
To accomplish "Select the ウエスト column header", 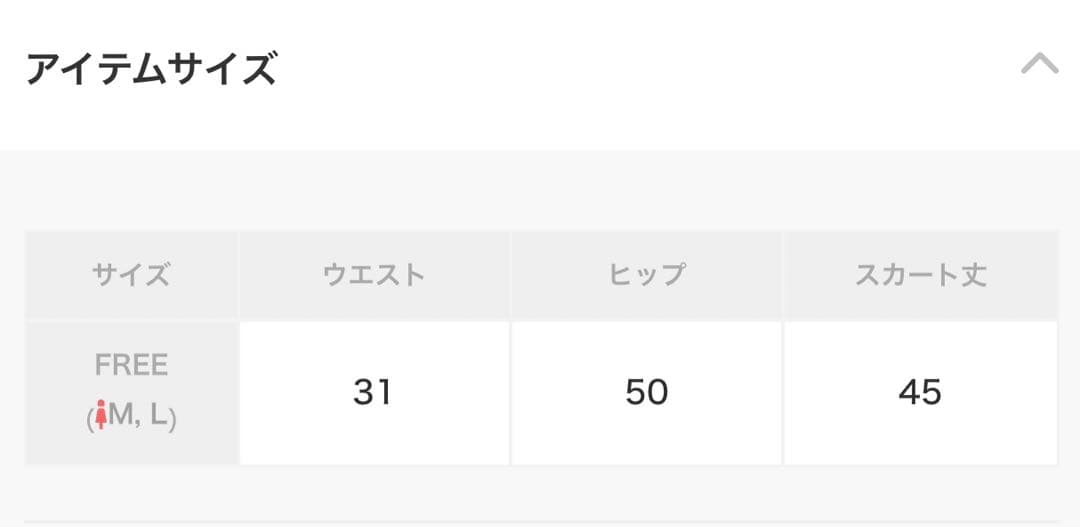I will (x=374, y=275).
